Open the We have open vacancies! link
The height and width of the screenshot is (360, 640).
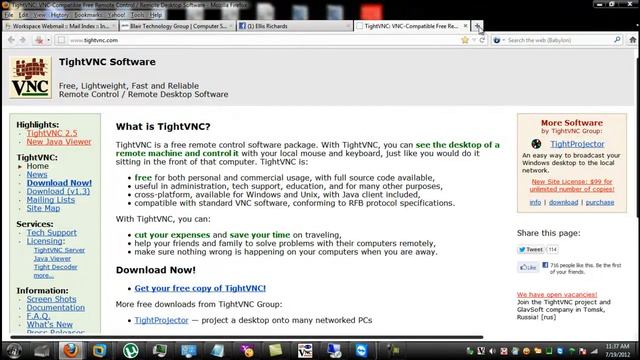[557, 294]
